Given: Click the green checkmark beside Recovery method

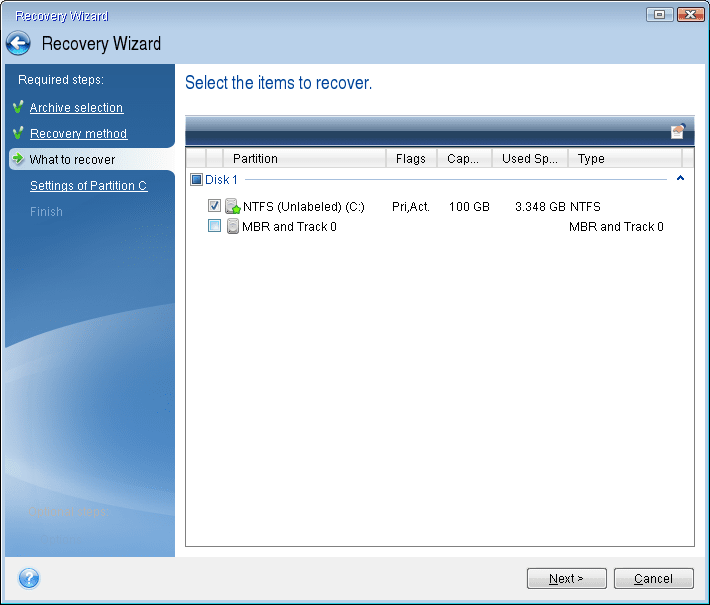Looking at the screenshot, I should [17, 134].
